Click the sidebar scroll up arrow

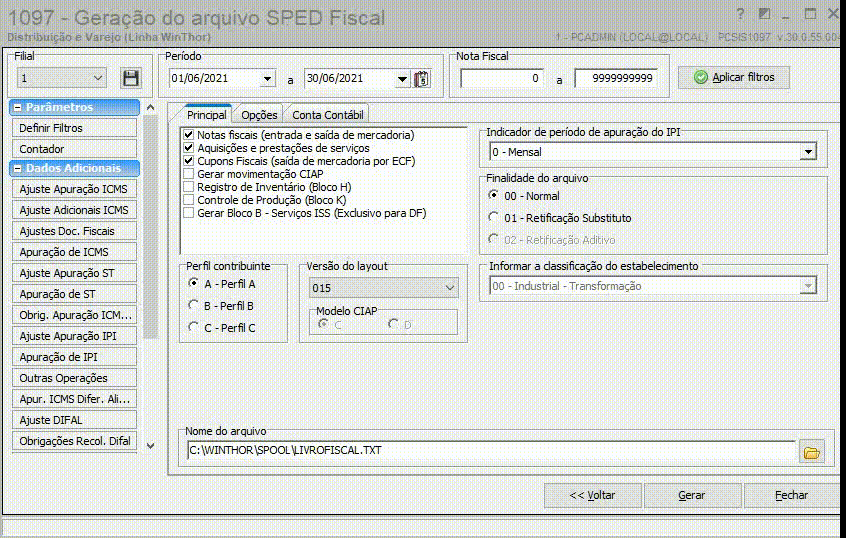(x=151, y=107)
